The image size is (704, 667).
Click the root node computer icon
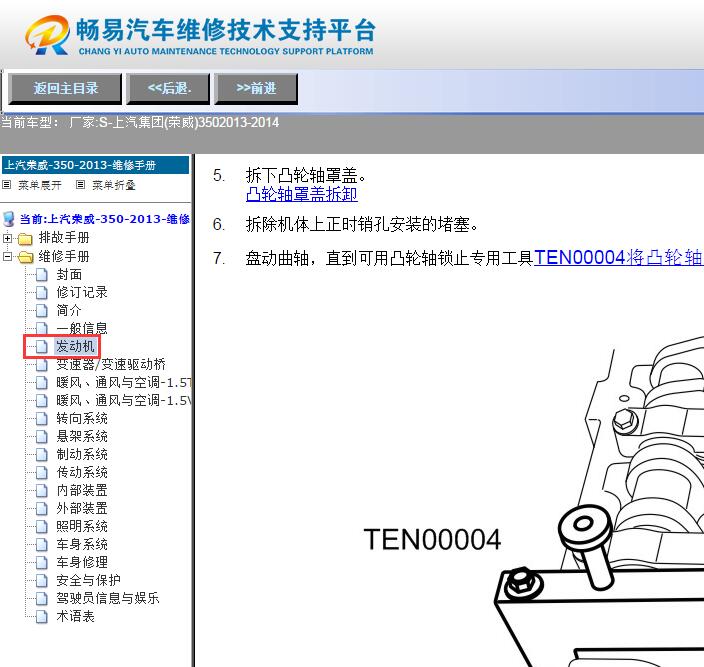(9, 219)
